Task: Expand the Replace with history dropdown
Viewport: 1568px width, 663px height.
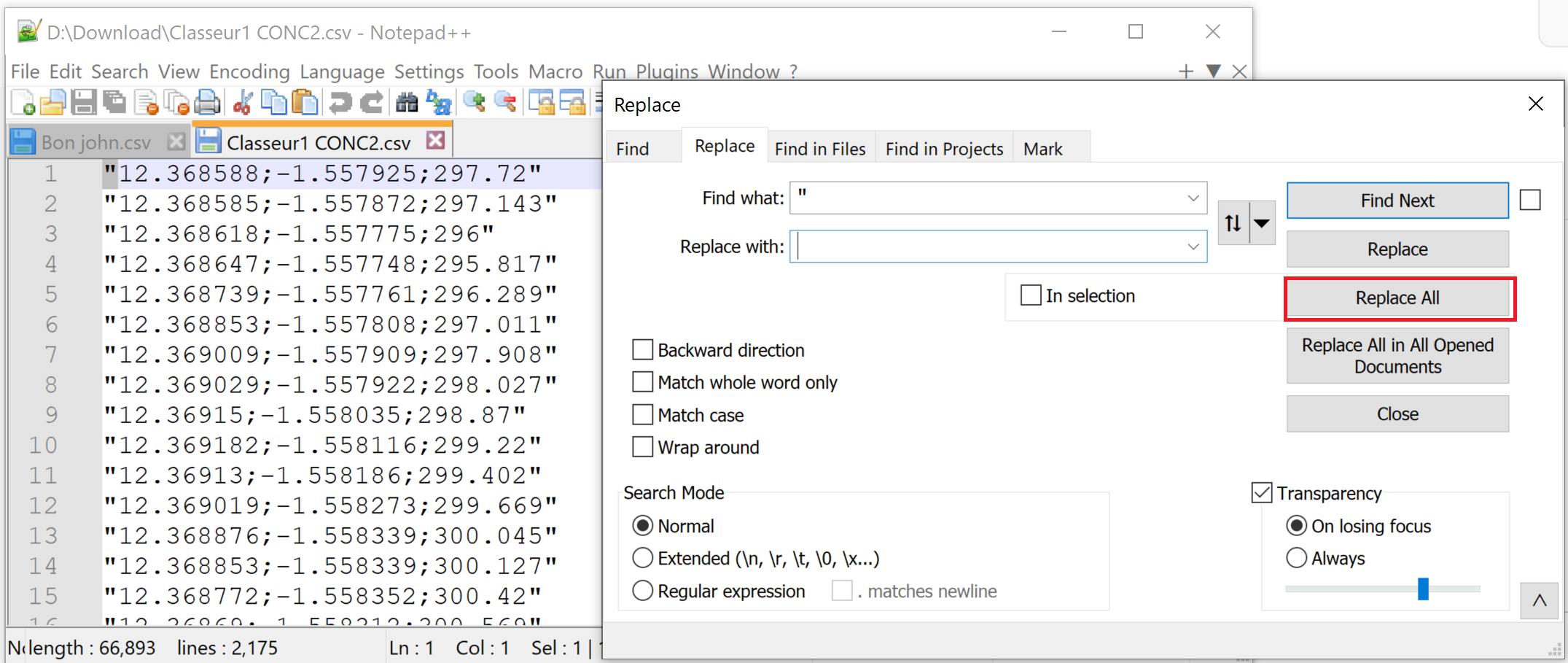Action: coord(1193,247)
